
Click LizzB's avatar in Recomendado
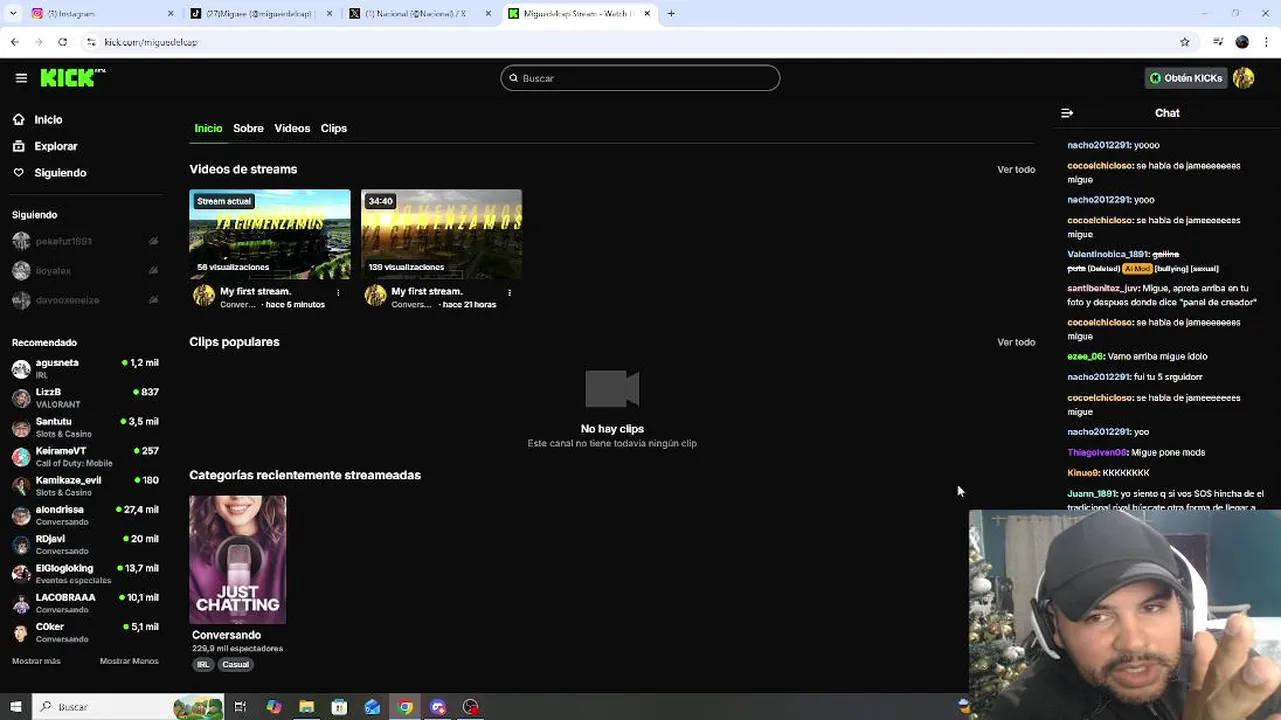[21, 398]
